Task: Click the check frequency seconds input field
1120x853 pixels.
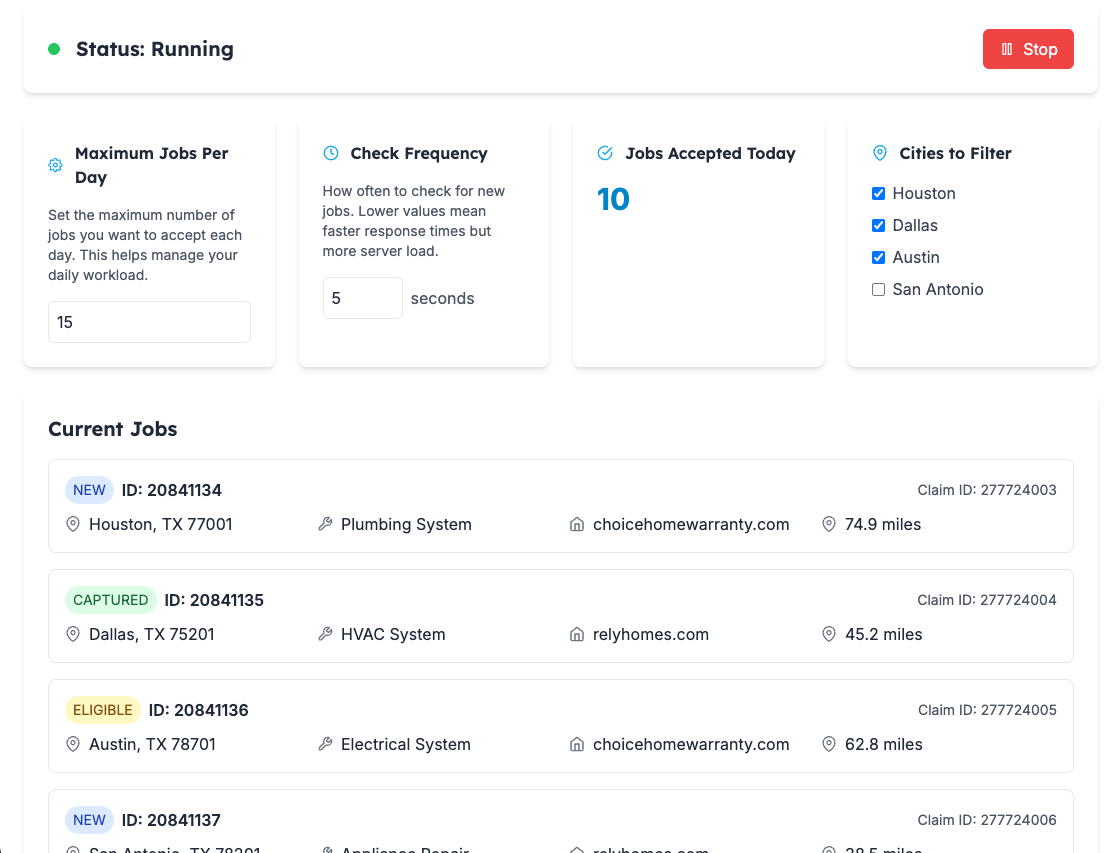Action: click(363, 298)
